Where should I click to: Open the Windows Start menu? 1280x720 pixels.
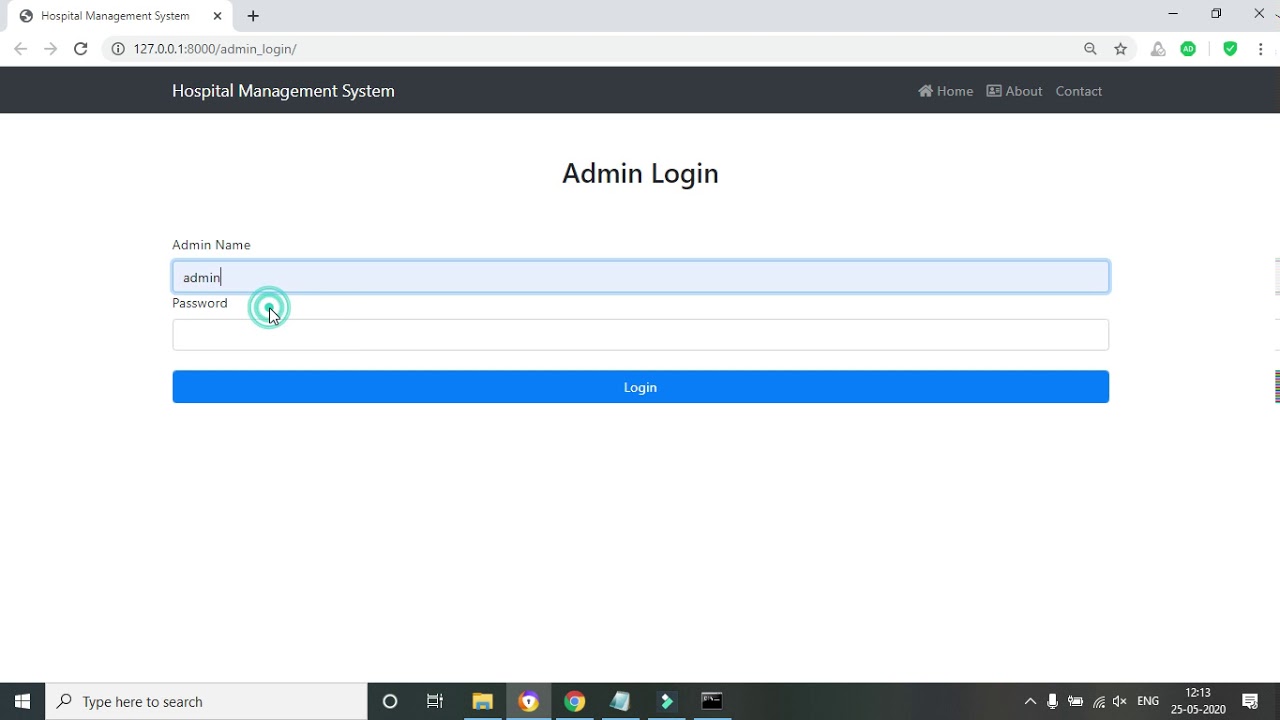click(22, 701)
